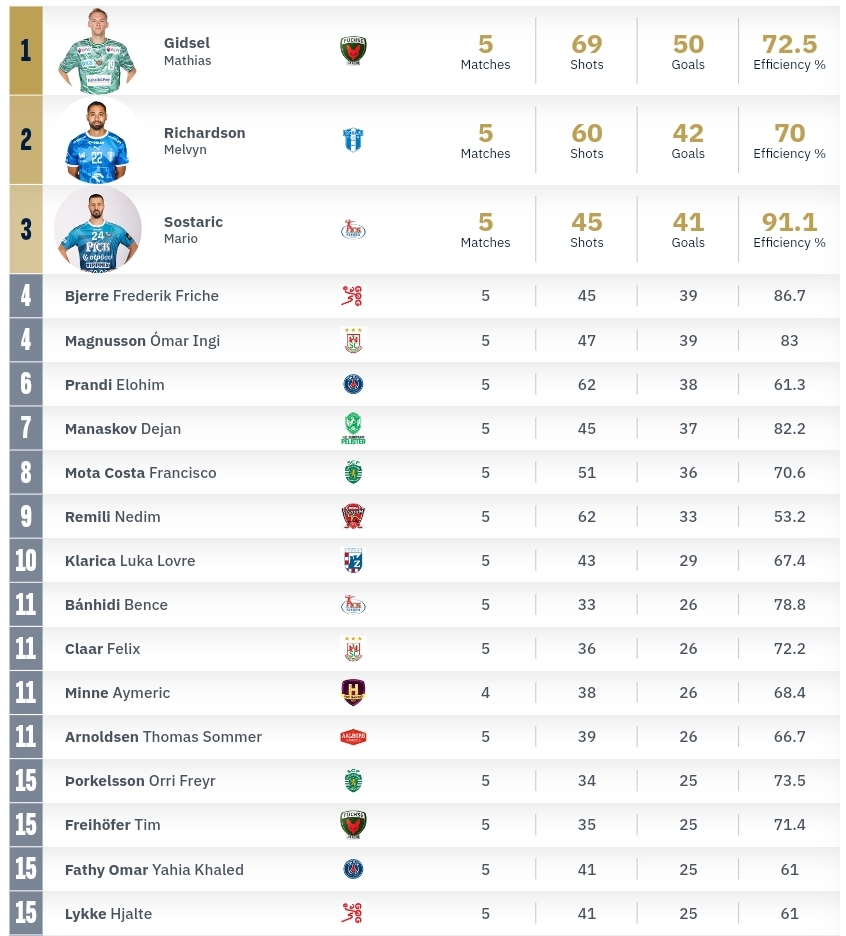Image resolution: width=846 pixels, height=936 pixels.
Task: Click the purple H logo beside Minne
Action: (353, 692)
